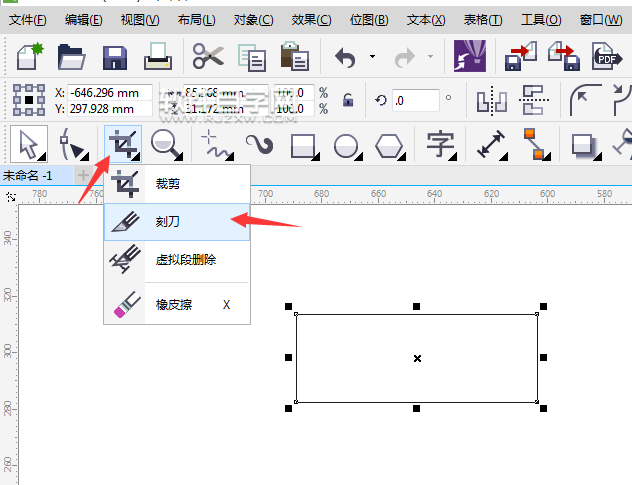632x485 pixels.
Task: Publish to PDF icon
Action: (607, 56)
